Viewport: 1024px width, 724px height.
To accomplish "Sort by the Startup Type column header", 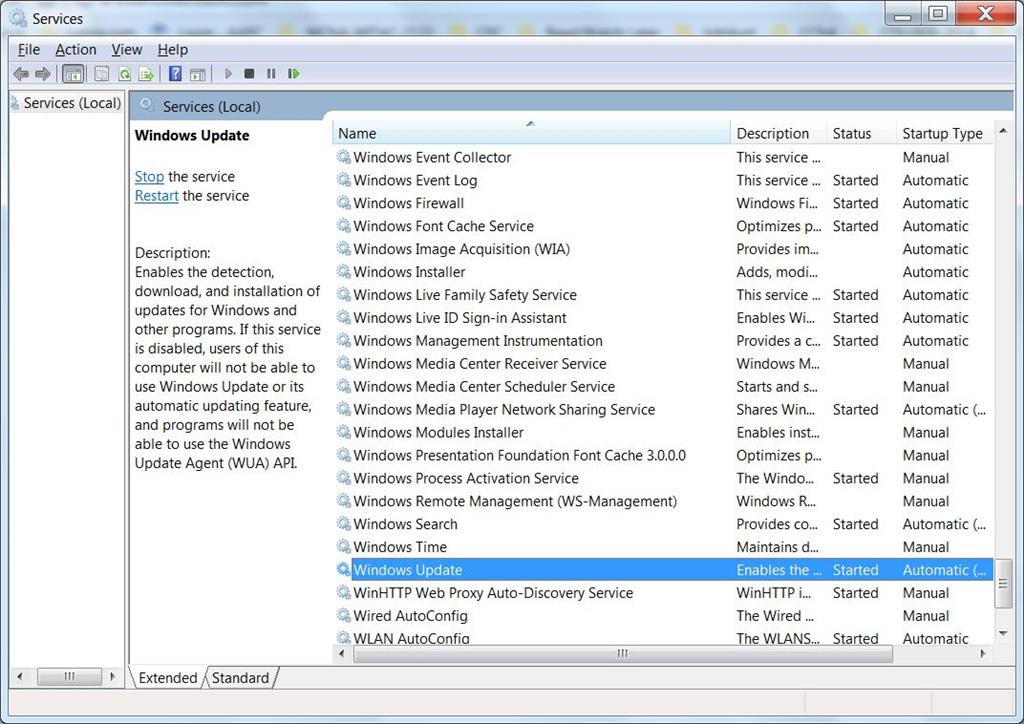I will [944, 133].
